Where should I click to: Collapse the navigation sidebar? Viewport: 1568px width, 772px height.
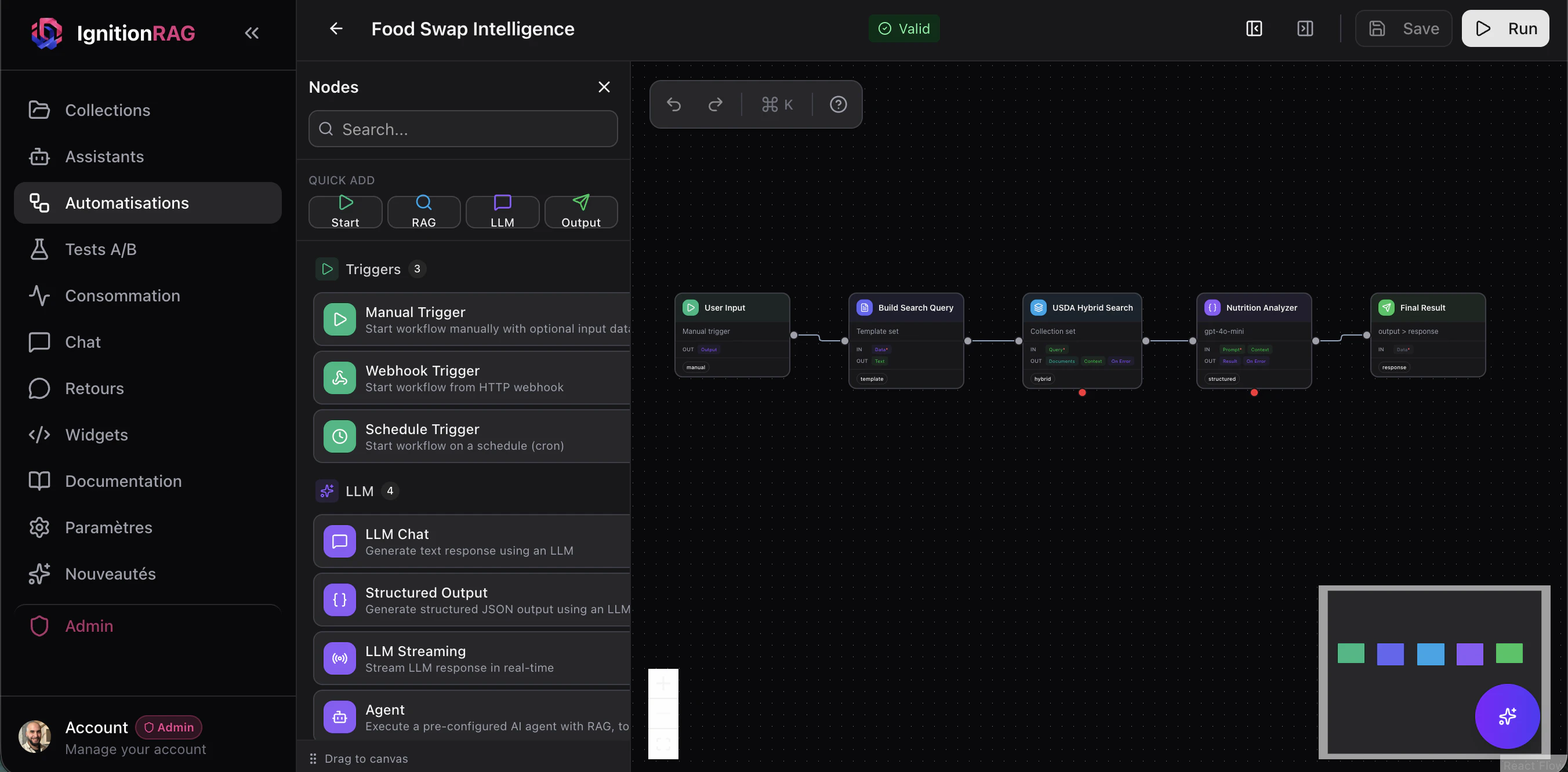pos(252,33)
